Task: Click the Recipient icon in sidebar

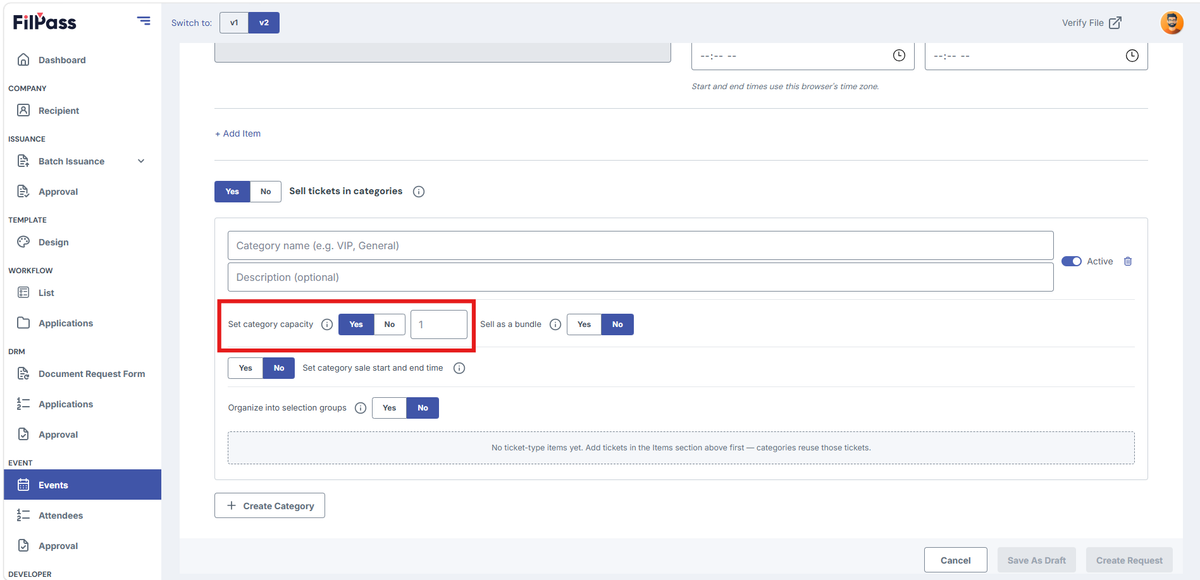Action: pyautogui.click(x=24, y=111)
